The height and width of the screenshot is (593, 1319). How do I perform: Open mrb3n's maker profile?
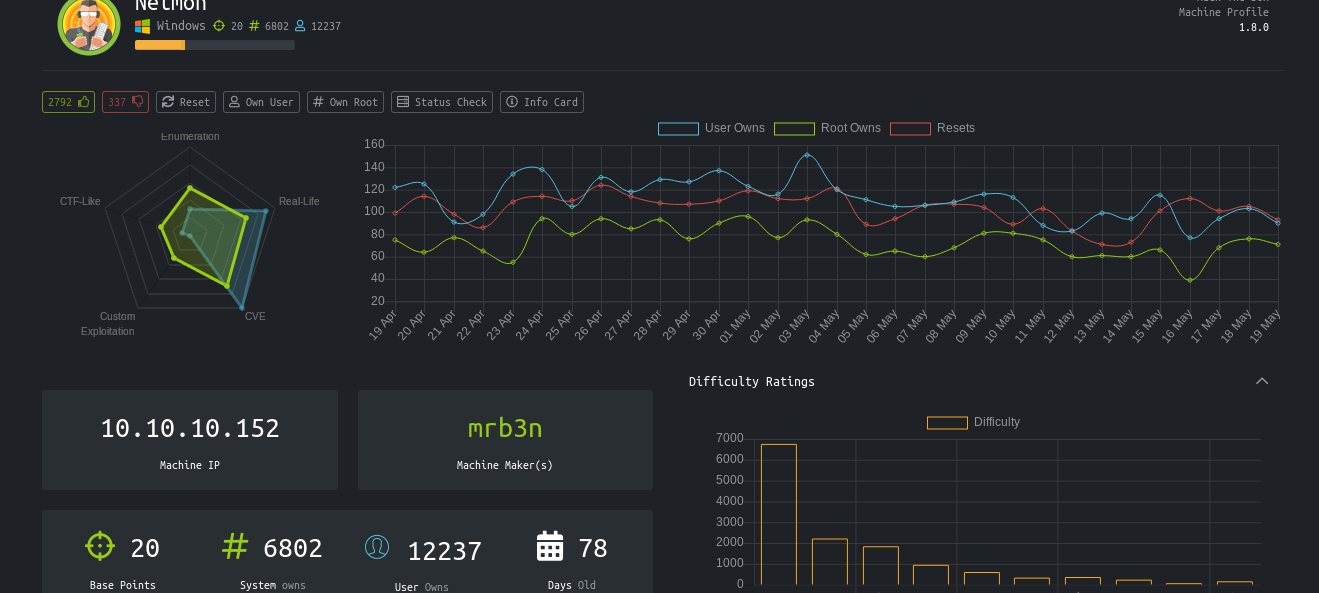pyautogui.click(x=505, y=428)
